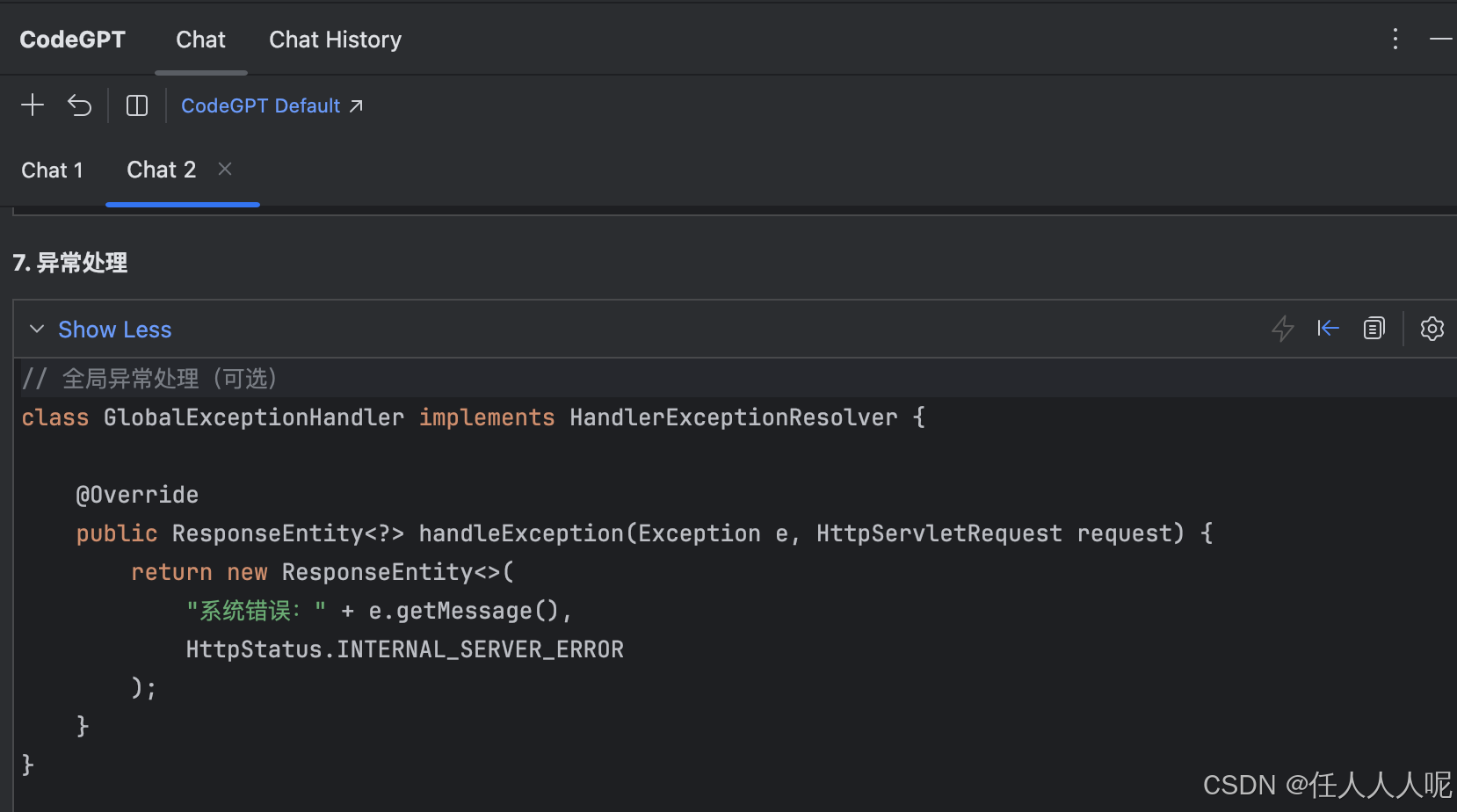The height and width of the screenshot is (812, 1457).
Task: Open the vertical three-dot options menu
Action: (1395, 39)
